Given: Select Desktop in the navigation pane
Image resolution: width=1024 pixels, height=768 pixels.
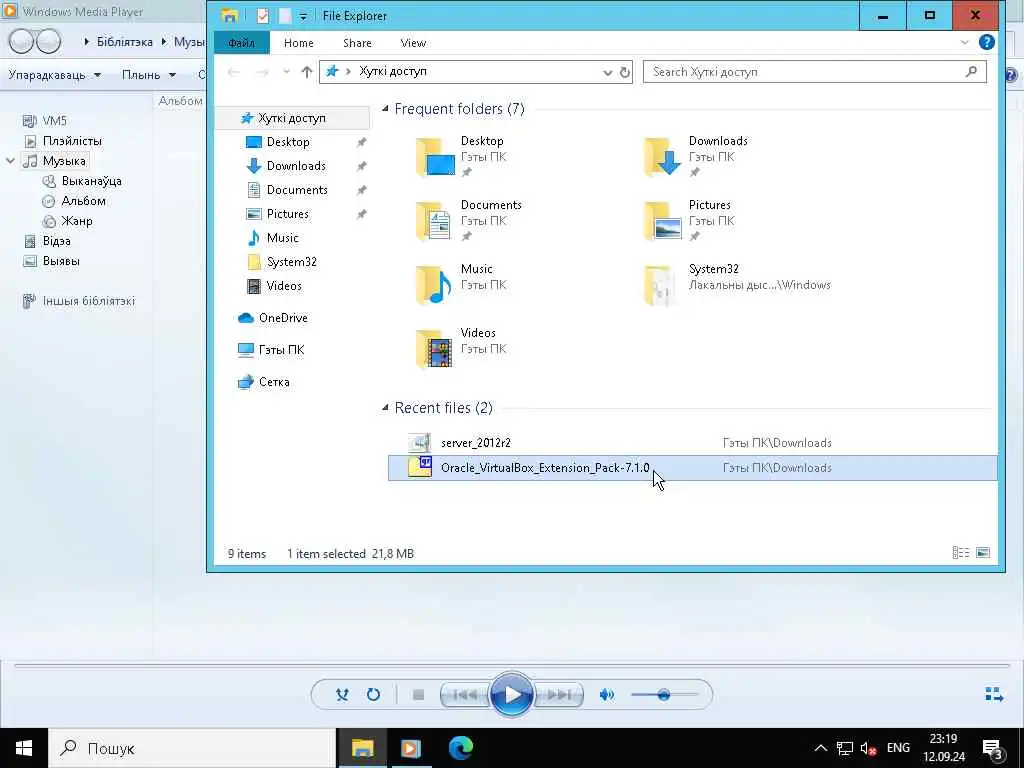Looking at the screenshot, I should [288, 142].
